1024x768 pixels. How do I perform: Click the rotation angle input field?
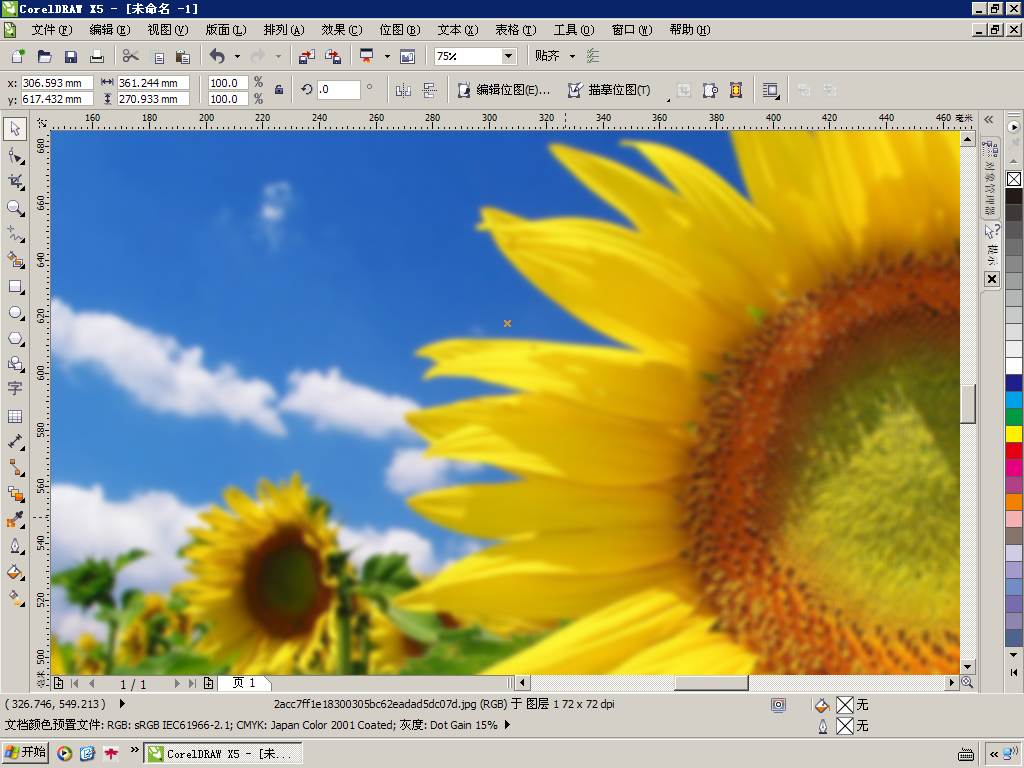pyautogui.click(x=338, y=89)
